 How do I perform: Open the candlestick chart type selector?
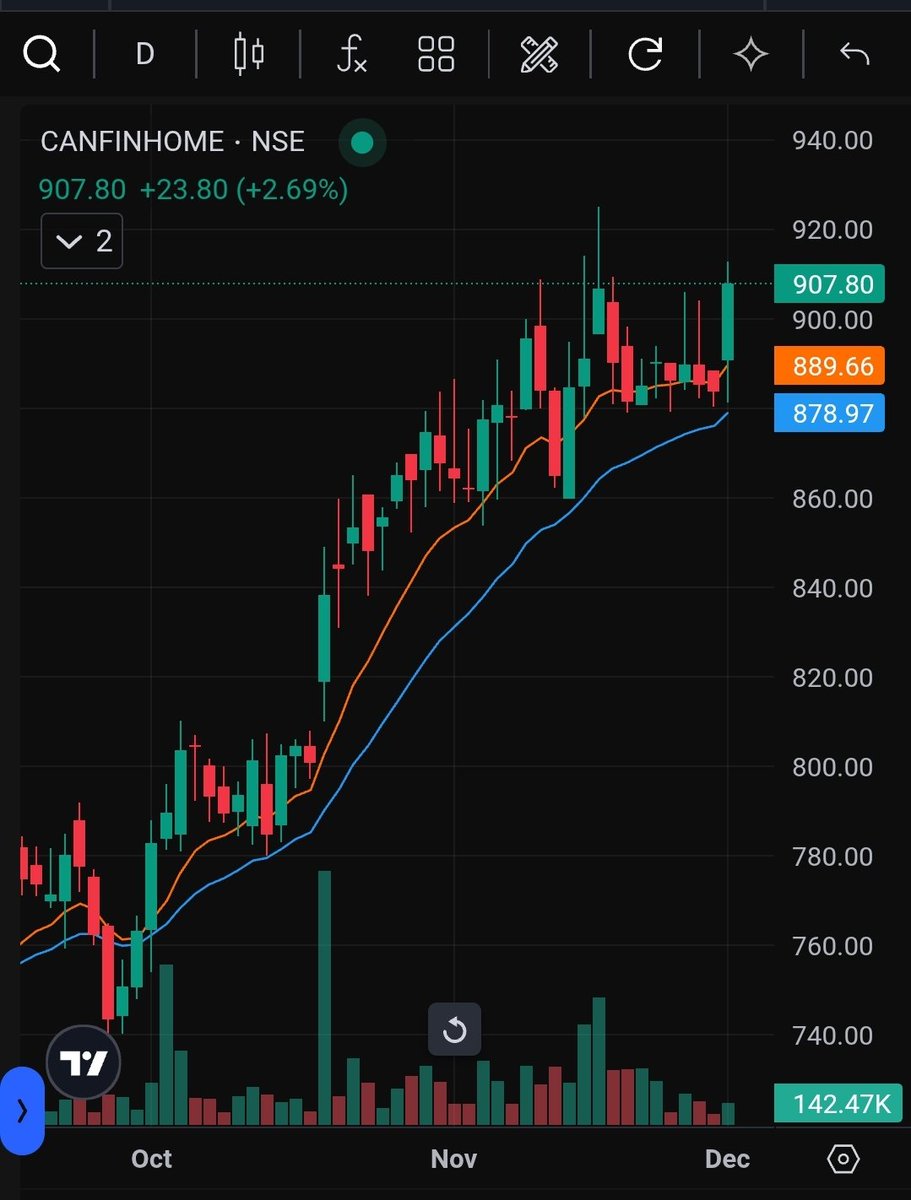pos(249,54)
